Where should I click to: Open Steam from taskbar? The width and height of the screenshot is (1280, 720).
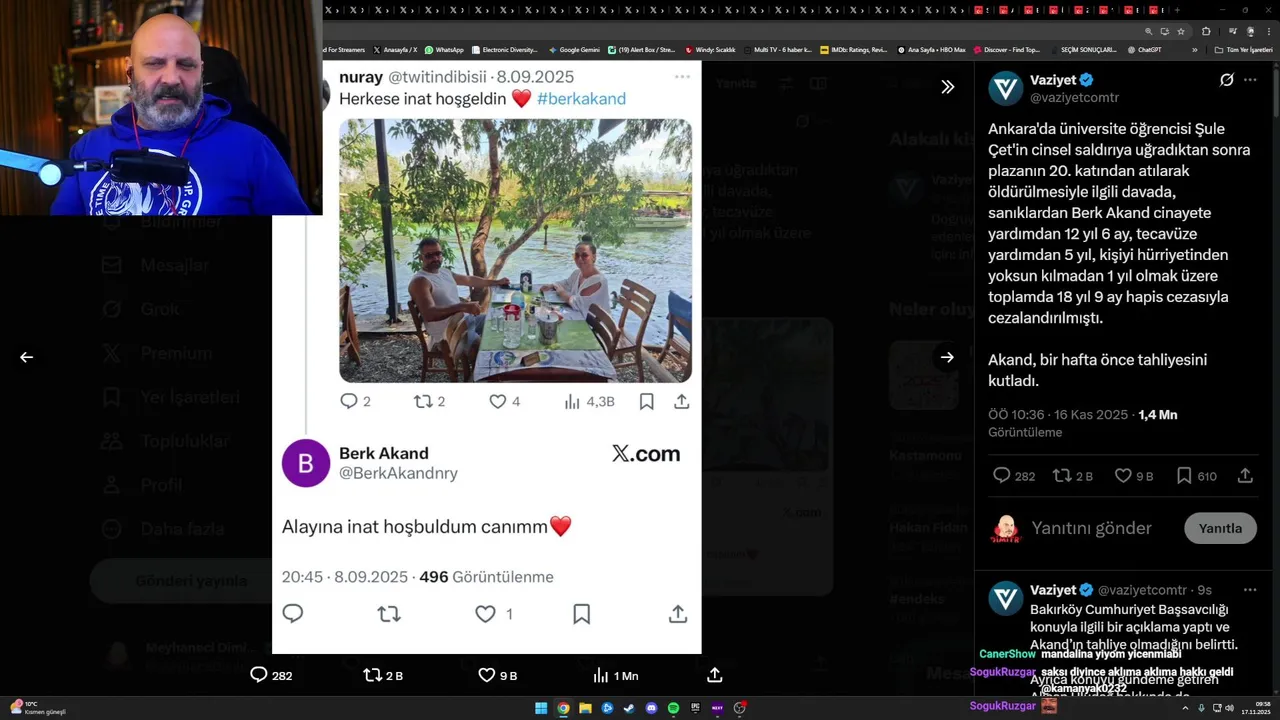629,708
